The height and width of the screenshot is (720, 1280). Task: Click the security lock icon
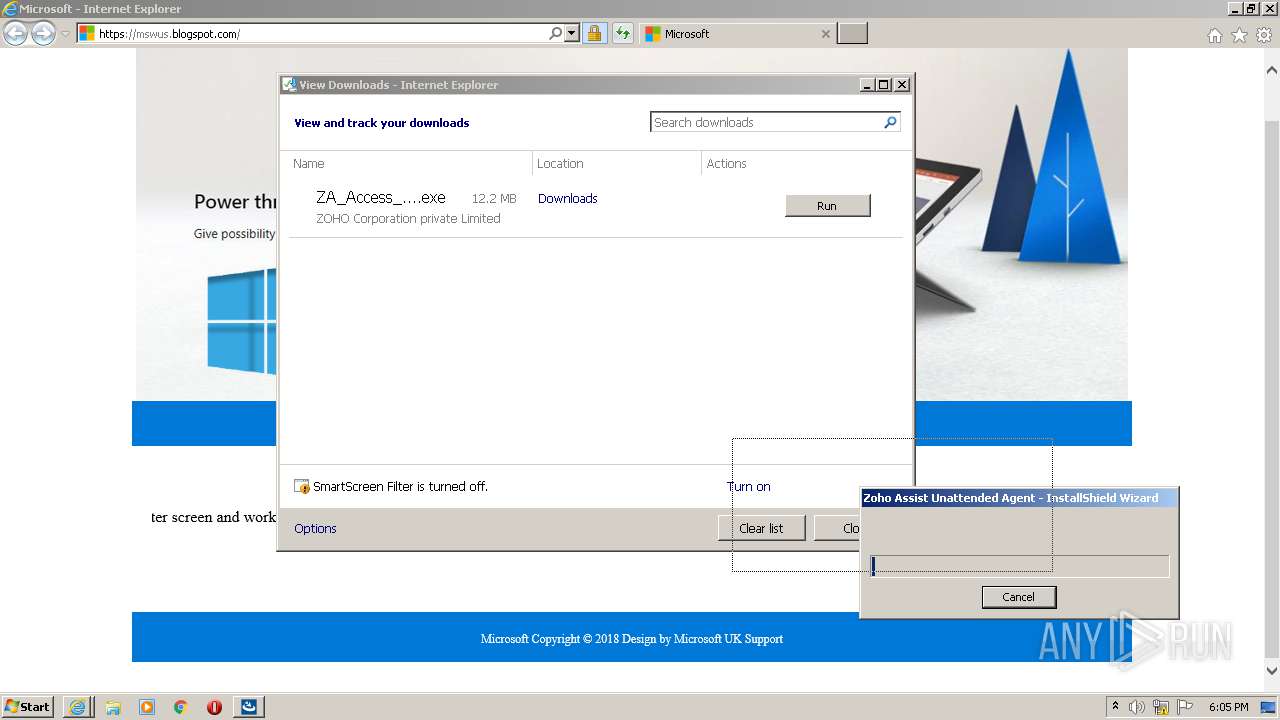click(x=594, y=33)
